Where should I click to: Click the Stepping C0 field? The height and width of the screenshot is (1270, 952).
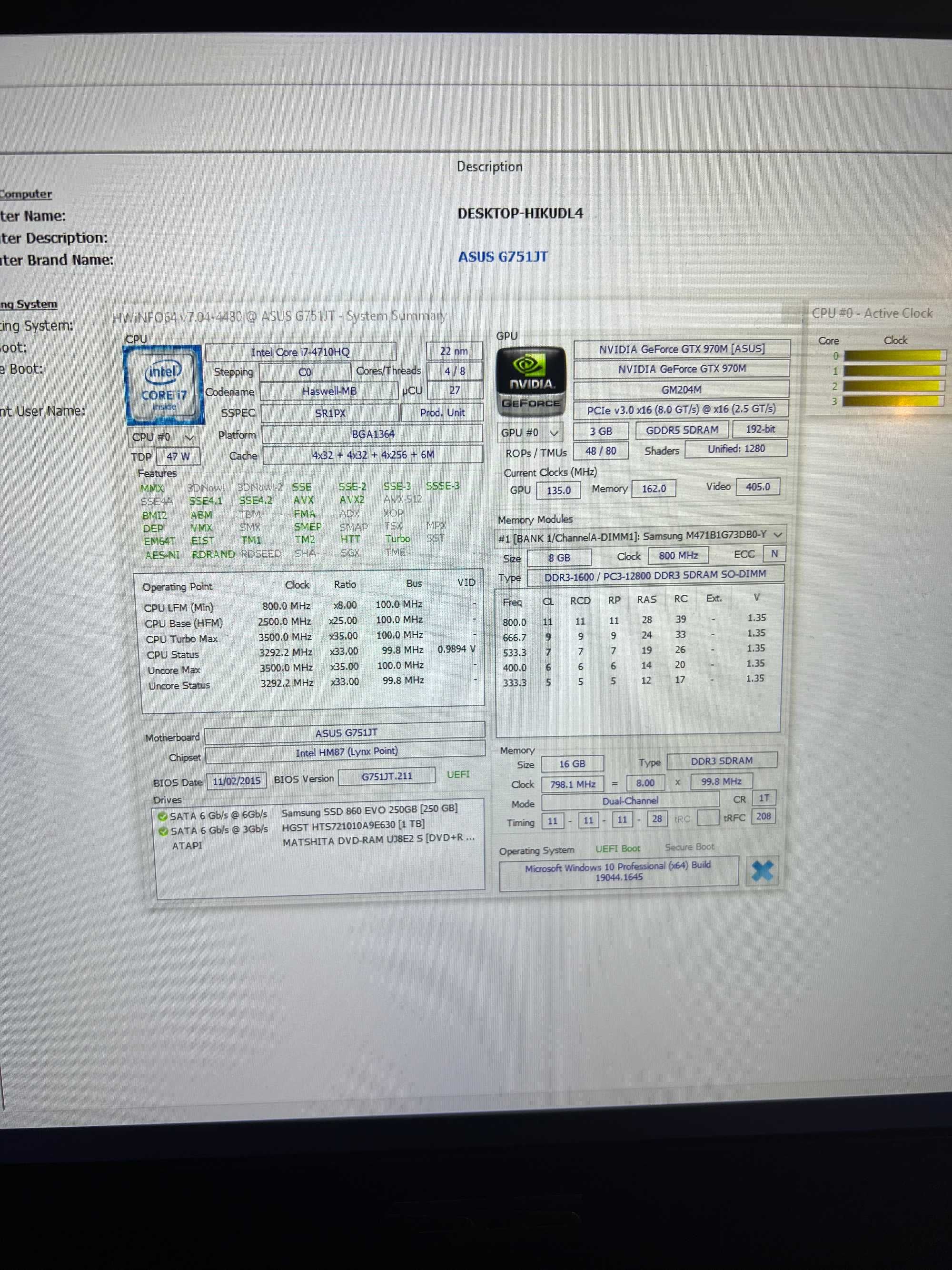[x=305, y=372]
